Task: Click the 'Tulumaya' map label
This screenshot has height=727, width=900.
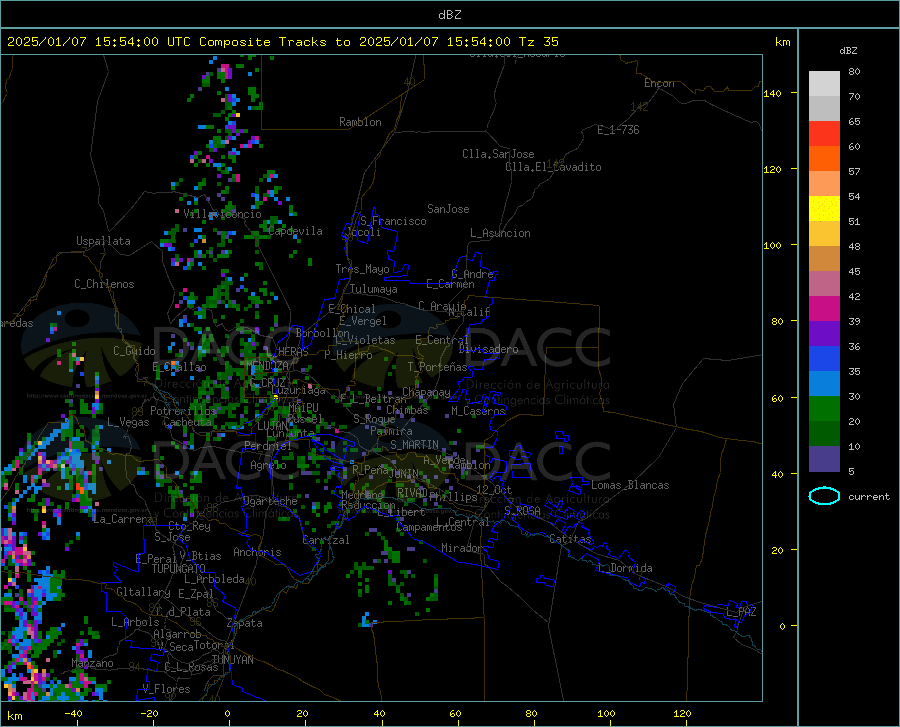Action: [x=374, y=289]
